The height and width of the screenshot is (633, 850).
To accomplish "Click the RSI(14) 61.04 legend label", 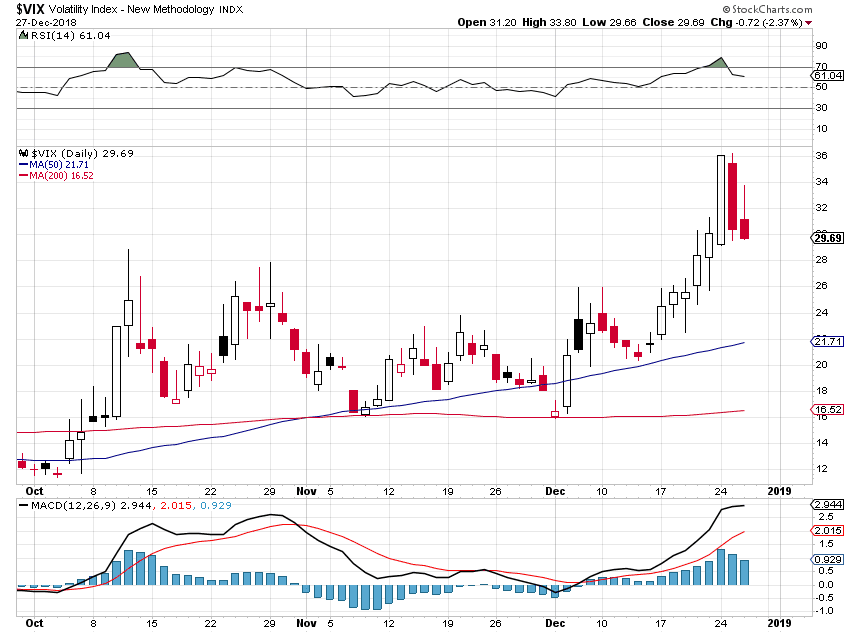I will 70,35.
